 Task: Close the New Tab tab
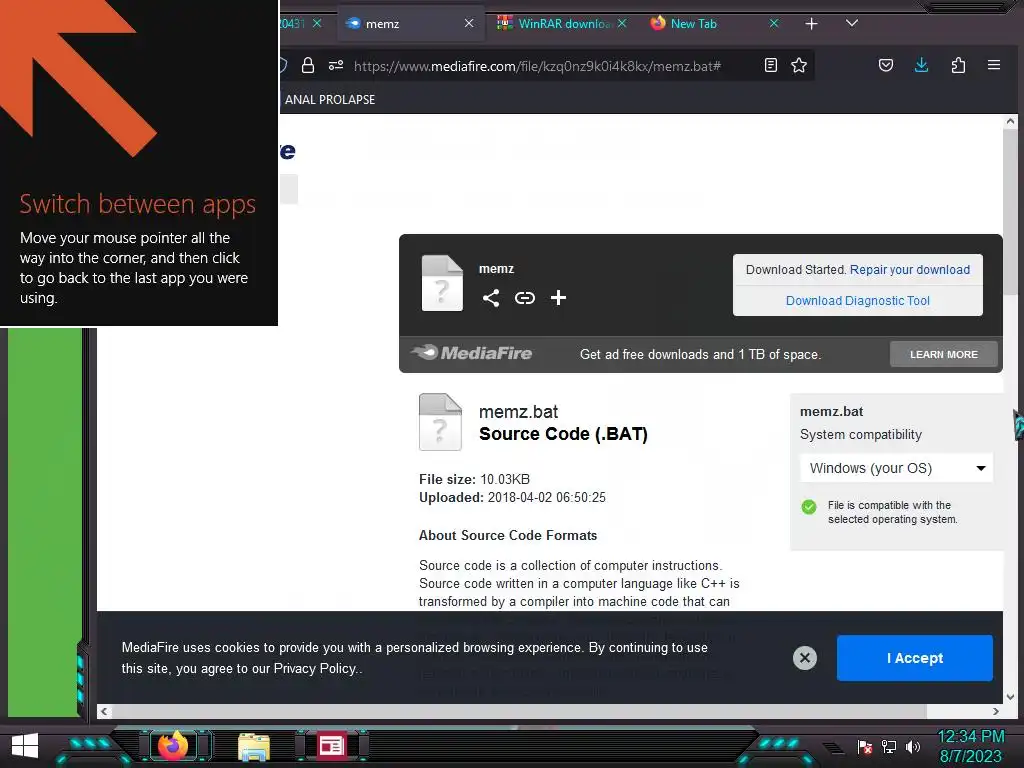[x=774, y=24]
